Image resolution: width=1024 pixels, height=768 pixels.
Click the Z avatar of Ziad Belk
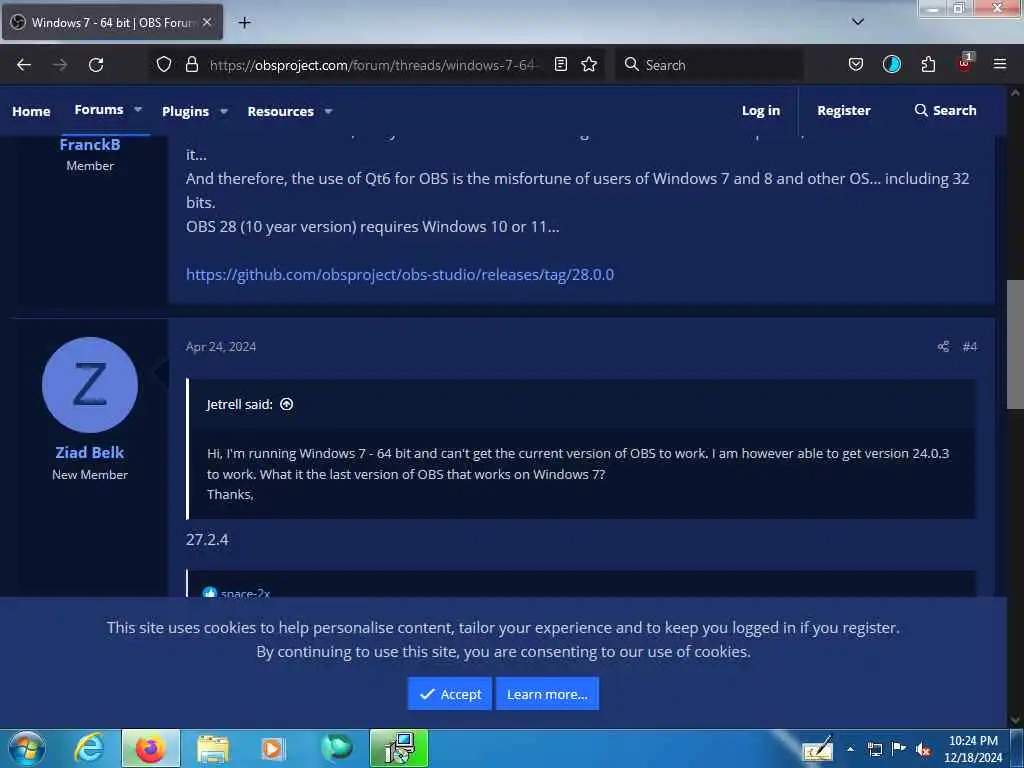tap(89, 385)
